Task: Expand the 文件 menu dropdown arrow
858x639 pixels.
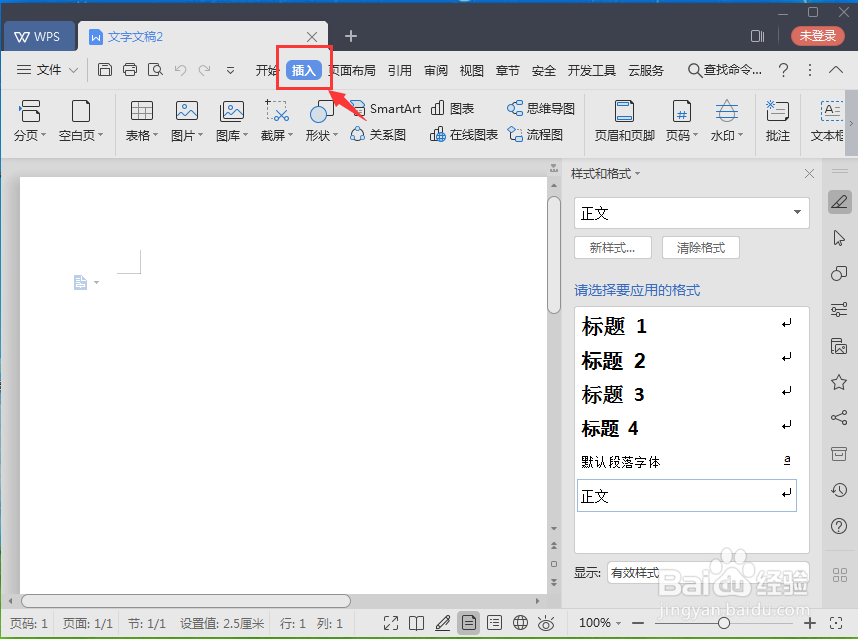Action: point(73,70)
